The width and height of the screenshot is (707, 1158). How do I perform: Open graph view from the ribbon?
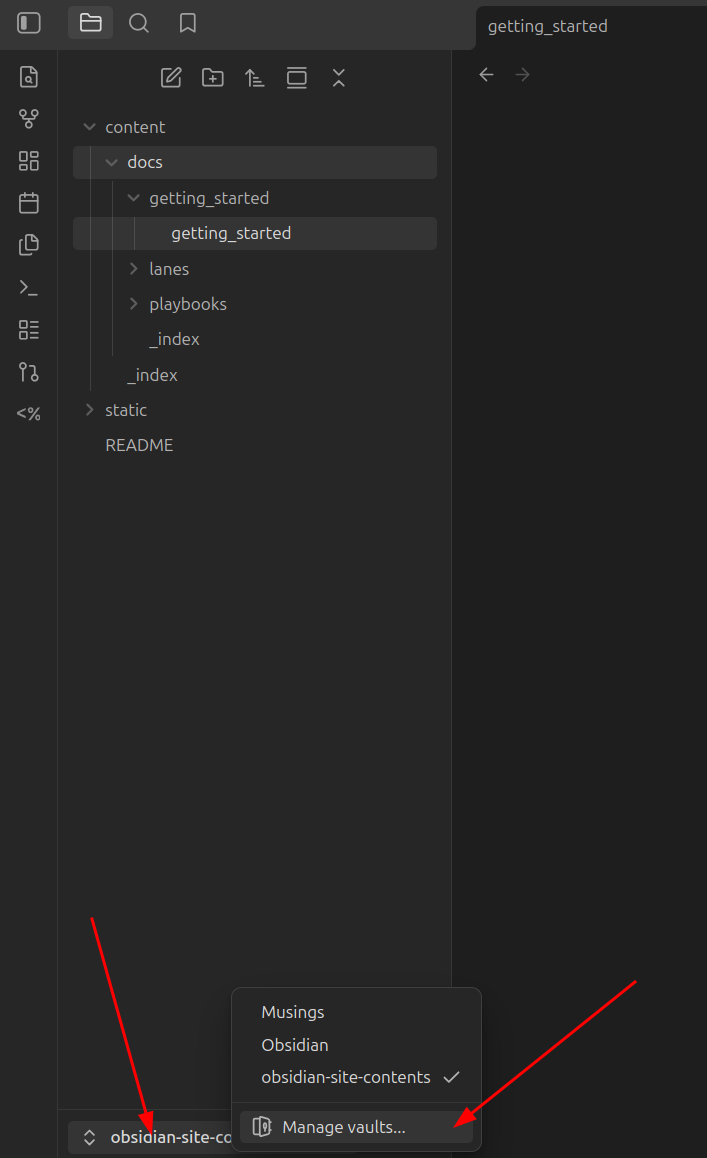coord(29,119)
